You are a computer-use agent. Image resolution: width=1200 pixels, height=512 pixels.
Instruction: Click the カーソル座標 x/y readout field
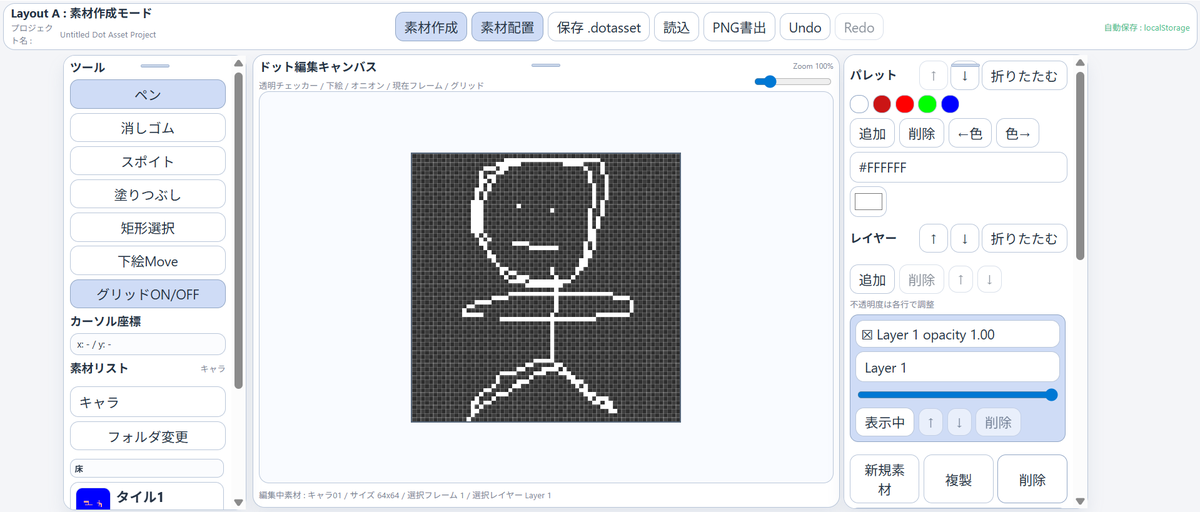[x=148, y=344]
